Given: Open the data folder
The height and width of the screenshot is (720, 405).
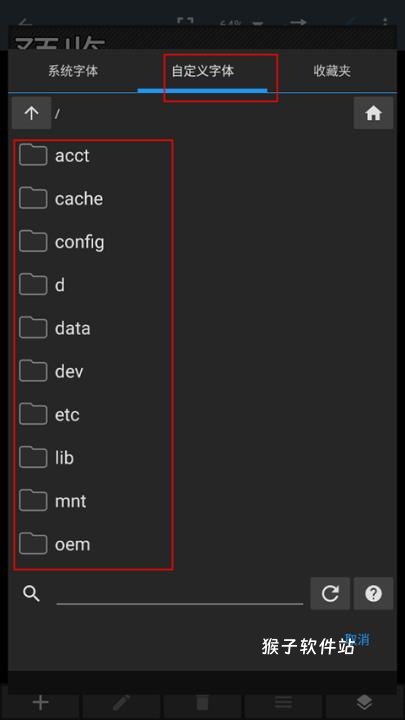Looking at the screenshot, I should pos(93,328).
